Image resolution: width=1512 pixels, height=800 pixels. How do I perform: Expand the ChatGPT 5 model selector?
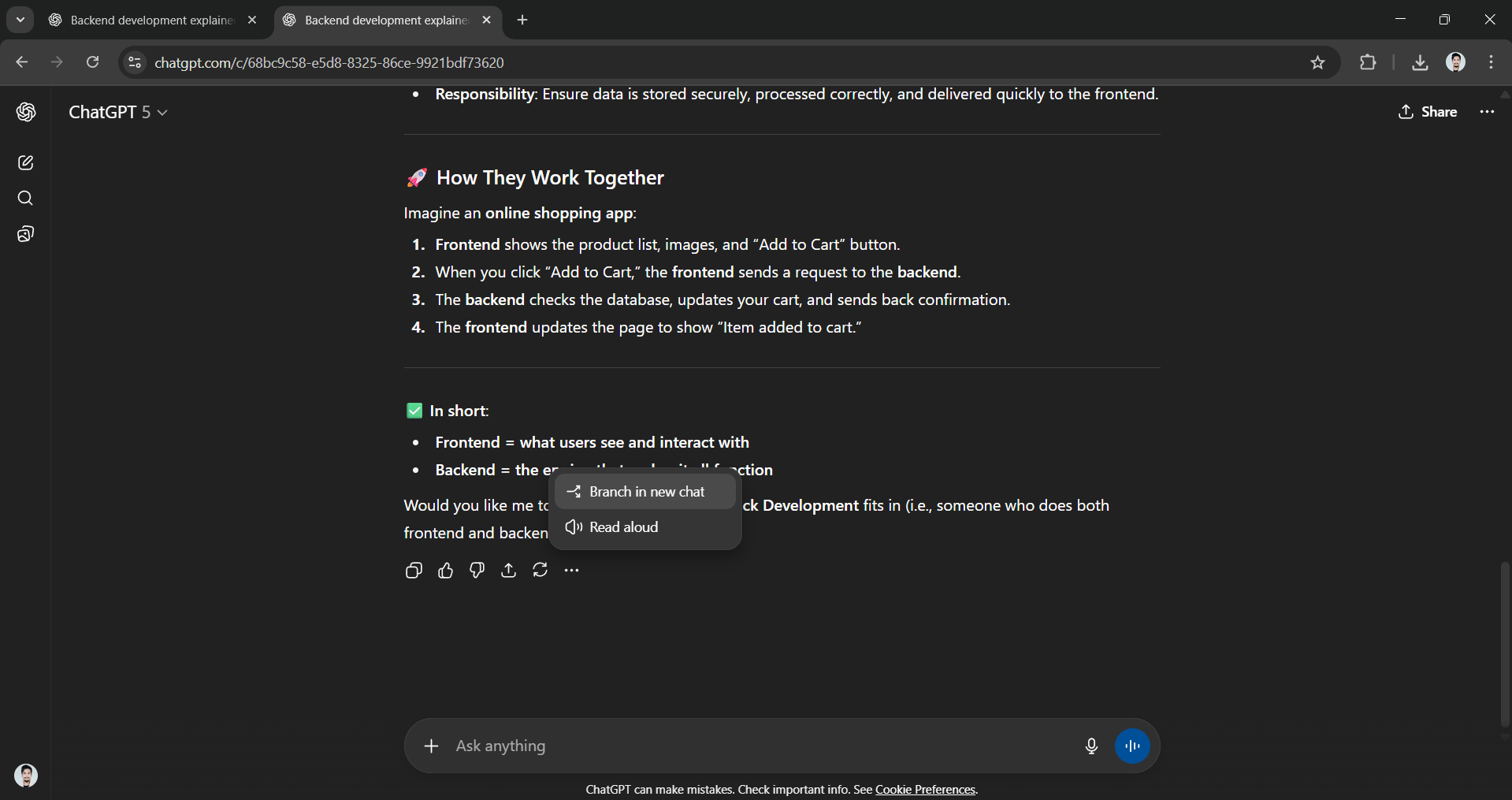point(118,112)
